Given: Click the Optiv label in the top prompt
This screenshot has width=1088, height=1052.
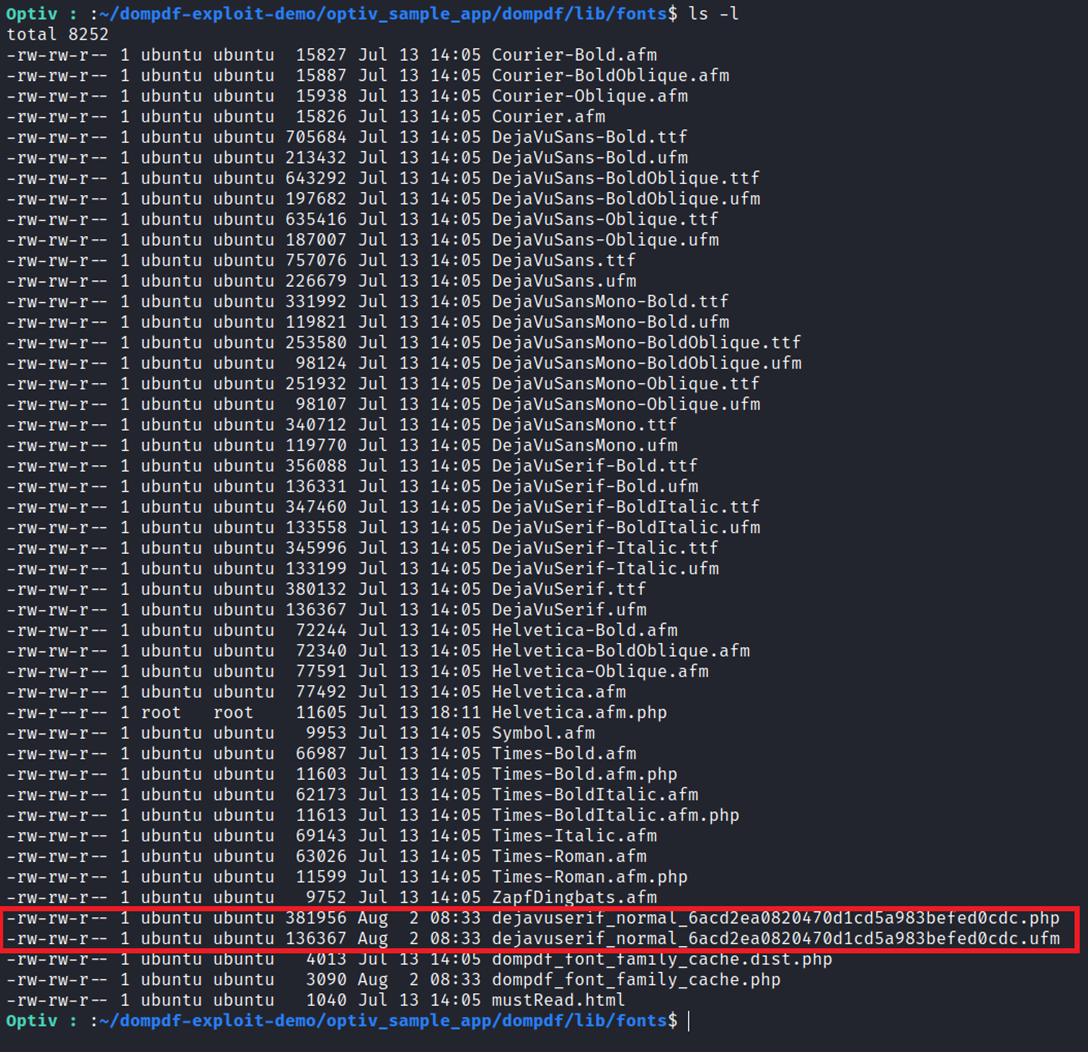Looking at the screenshot, I should tap(30, 13).
